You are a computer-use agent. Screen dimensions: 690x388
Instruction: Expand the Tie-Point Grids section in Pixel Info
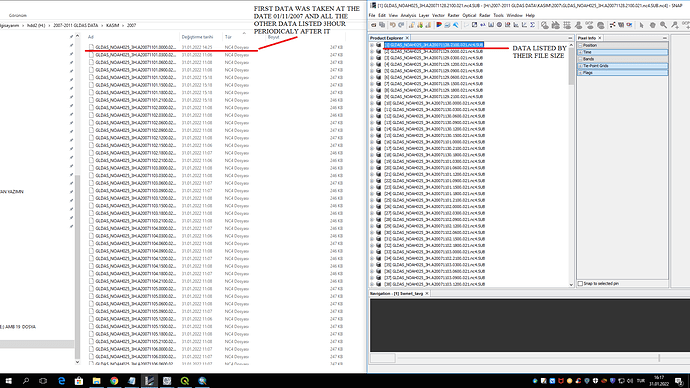(580, 66)
